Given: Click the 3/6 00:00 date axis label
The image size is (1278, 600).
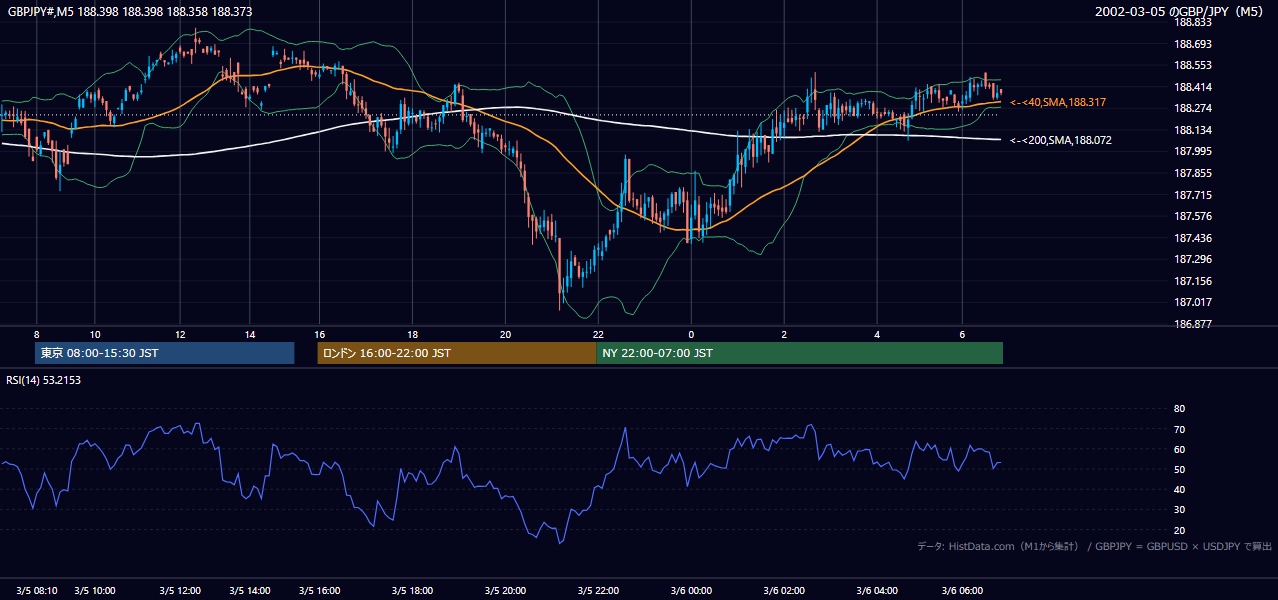Looking at the screenshot, I should (x=691, y=591).
